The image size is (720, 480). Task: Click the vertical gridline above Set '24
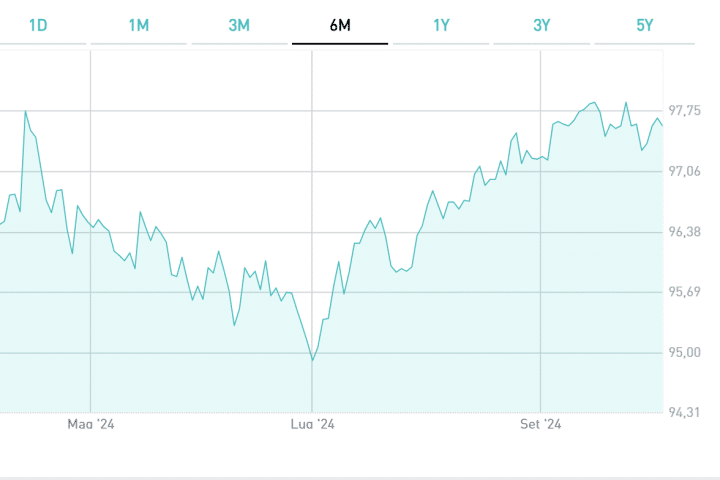(541, 250)
